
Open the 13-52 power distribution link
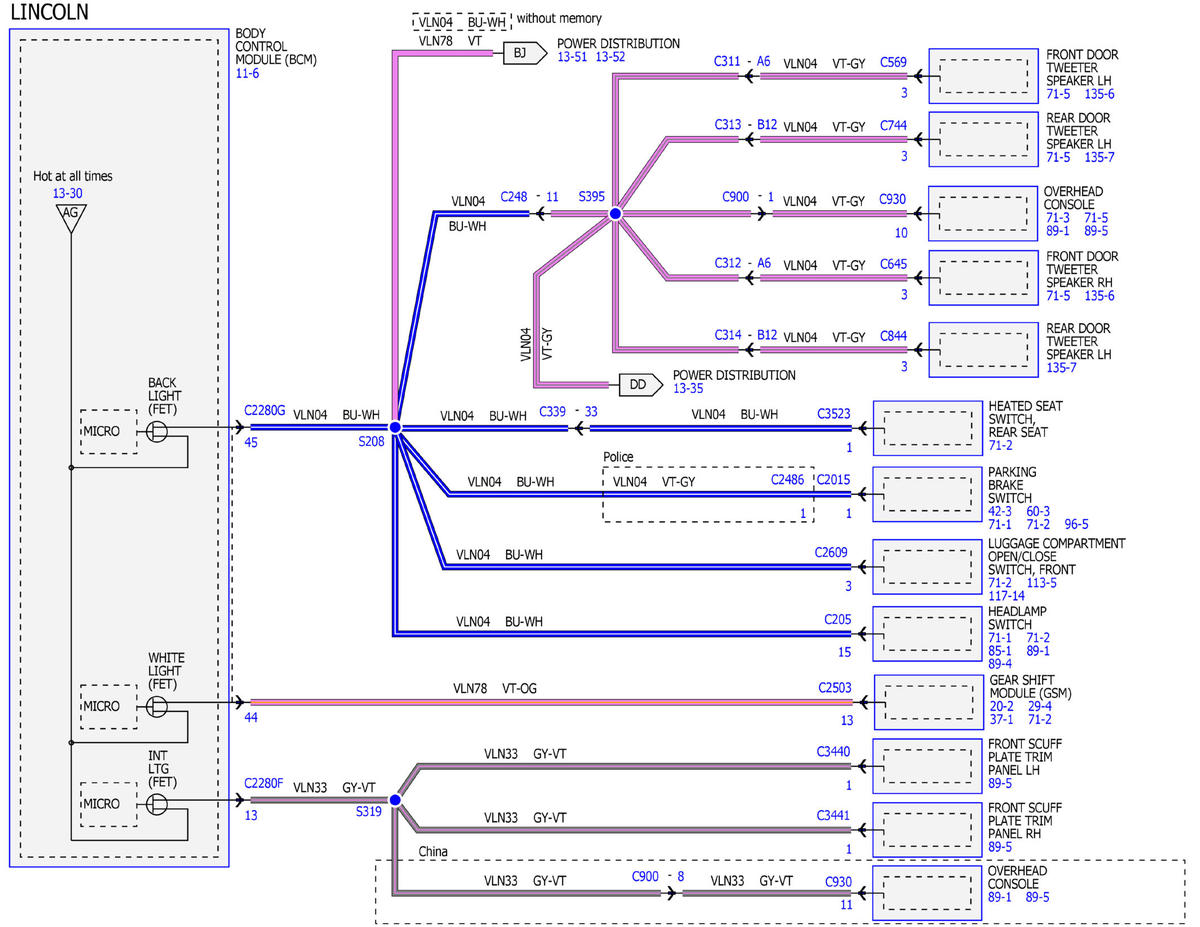pyautogui.click(x=611, y=58)
